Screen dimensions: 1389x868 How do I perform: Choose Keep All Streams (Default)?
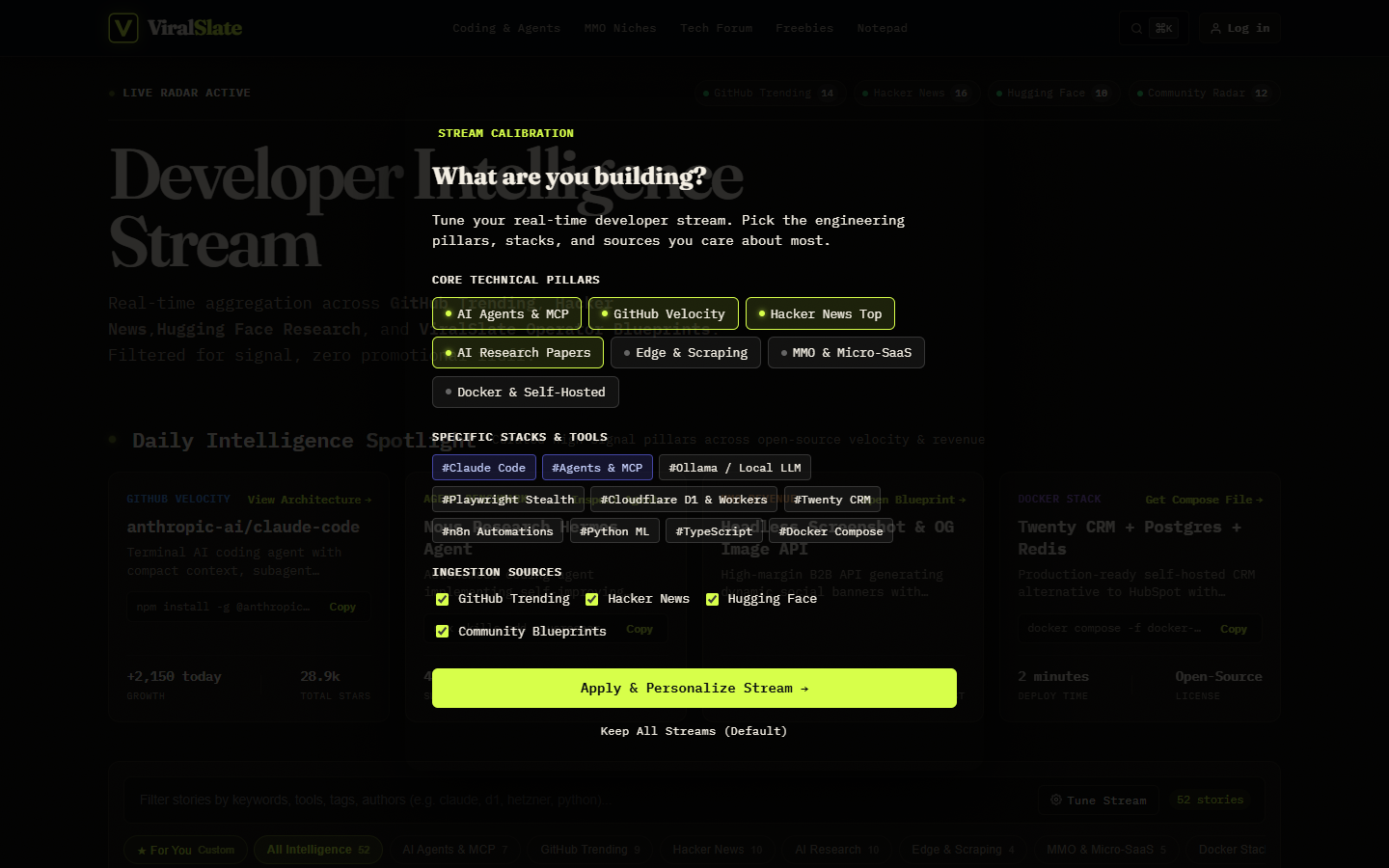[694, 731]
